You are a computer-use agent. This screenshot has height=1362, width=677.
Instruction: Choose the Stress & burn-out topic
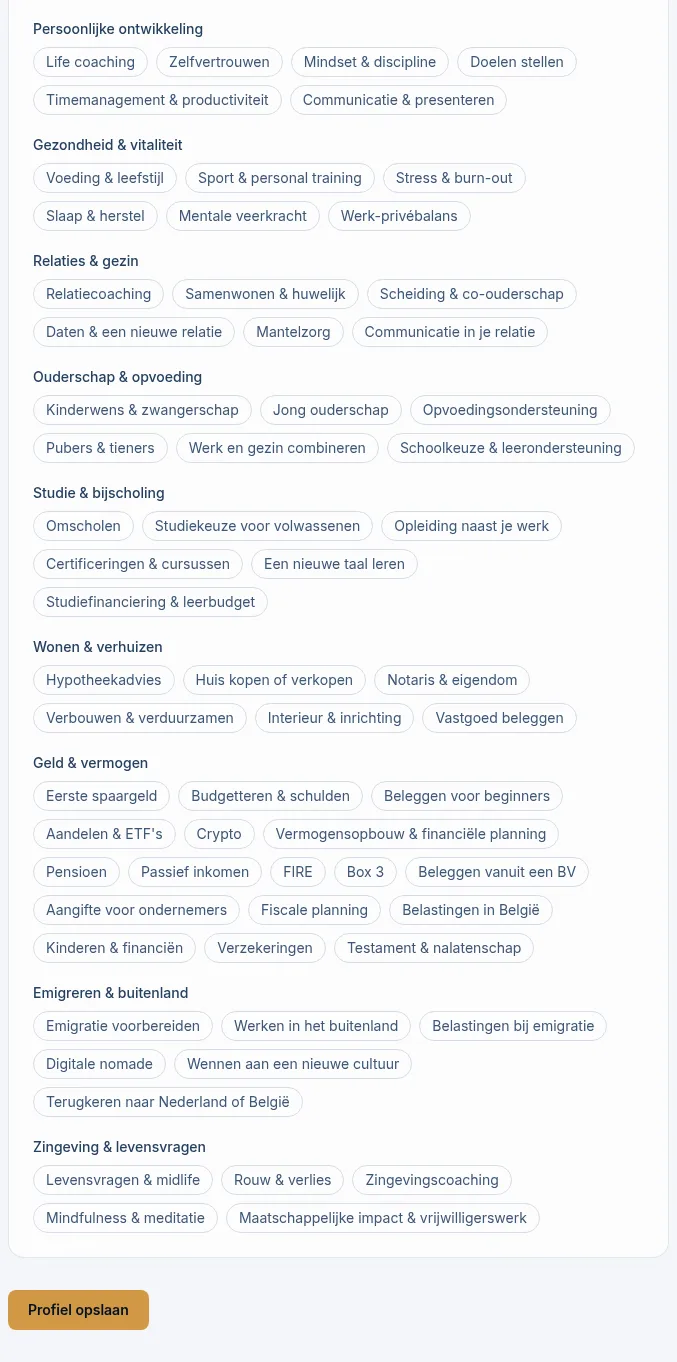coord(454,178)
